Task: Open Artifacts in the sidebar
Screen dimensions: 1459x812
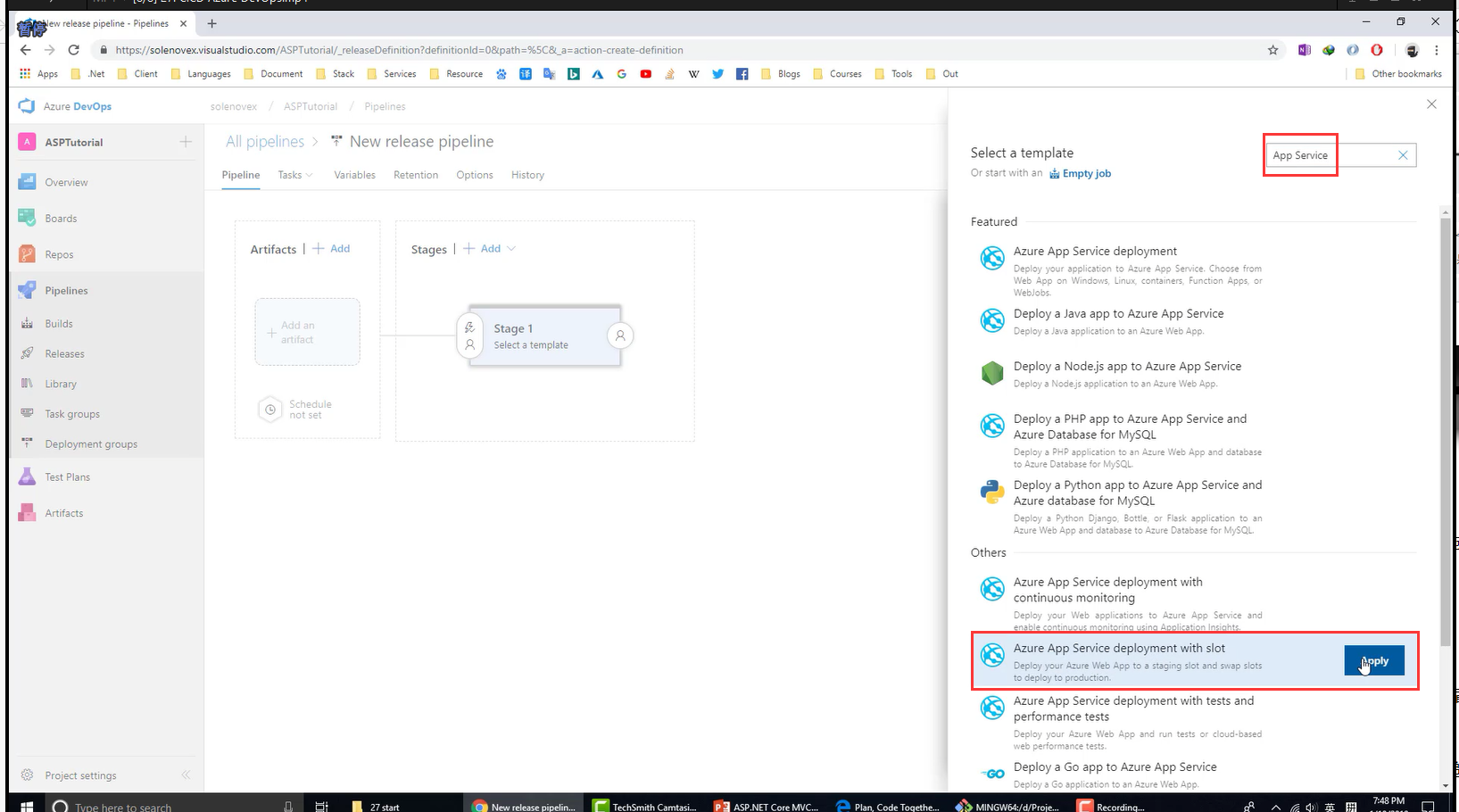Action: (x=63, y=513)
